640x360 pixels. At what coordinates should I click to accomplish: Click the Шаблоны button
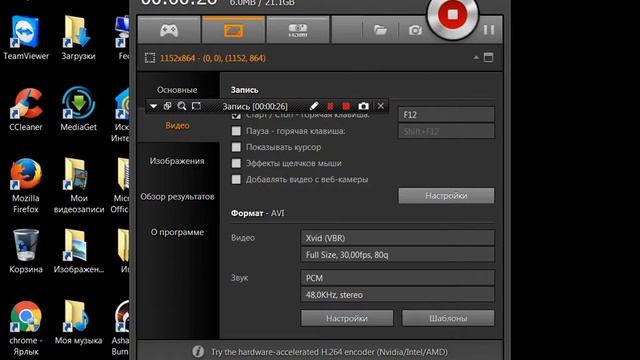[x=448, y=318]
